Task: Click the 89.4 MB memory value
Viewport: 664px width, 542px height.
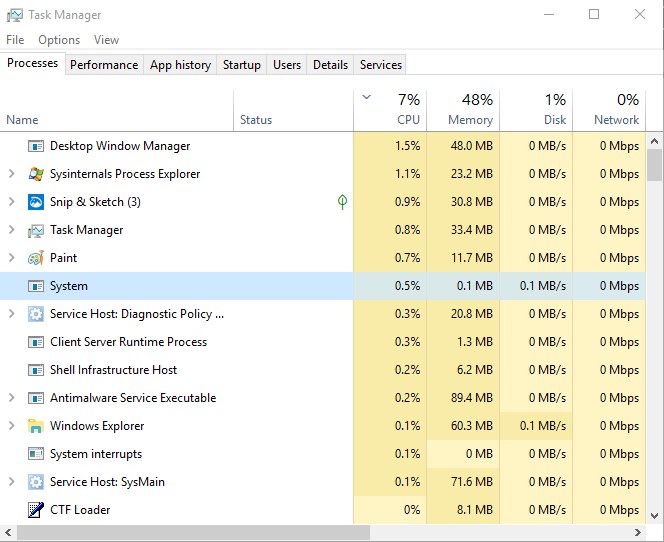Action: coord(472,398)
